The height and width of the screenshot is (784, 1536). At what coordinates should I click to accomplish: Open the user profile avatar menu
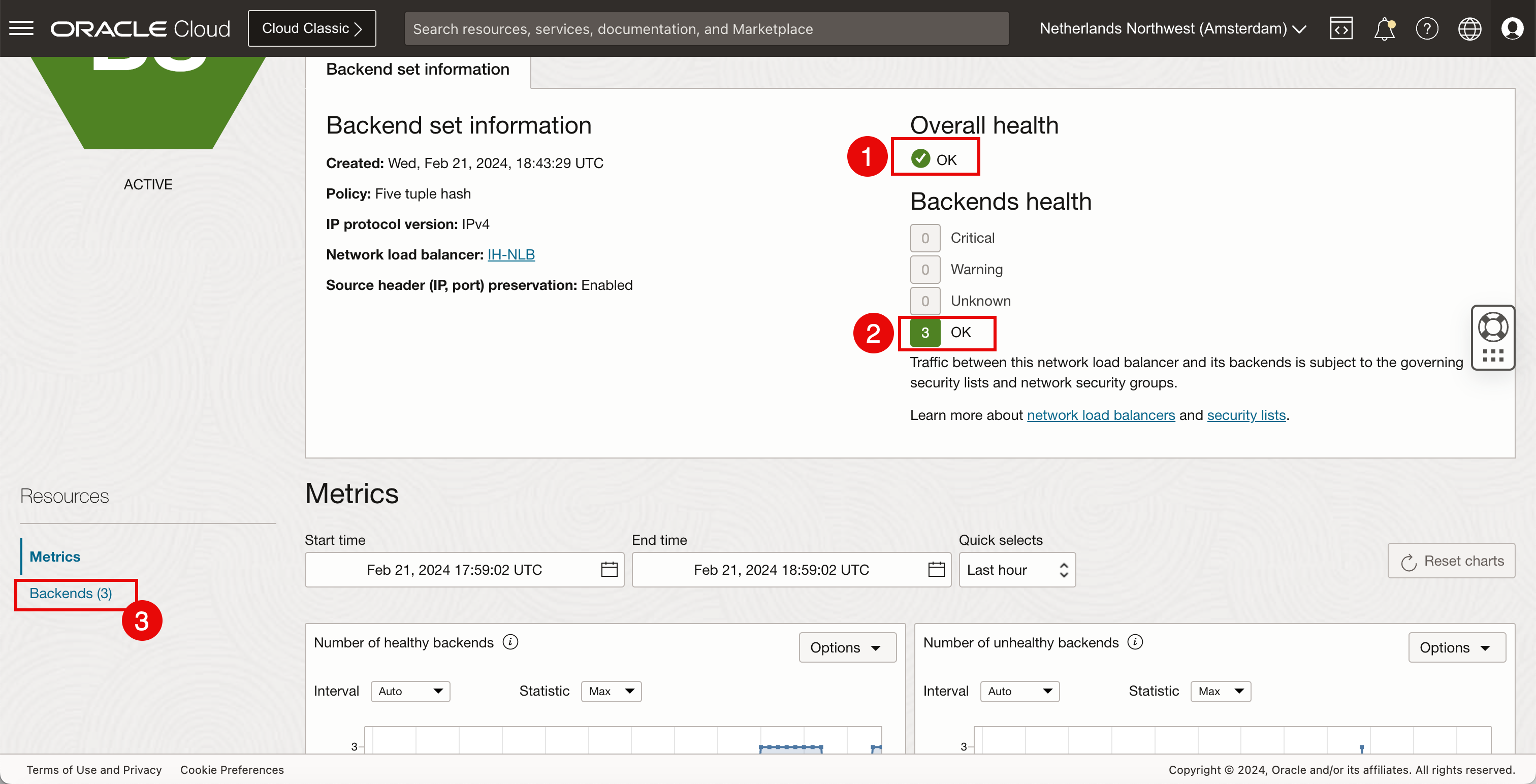1512,28
